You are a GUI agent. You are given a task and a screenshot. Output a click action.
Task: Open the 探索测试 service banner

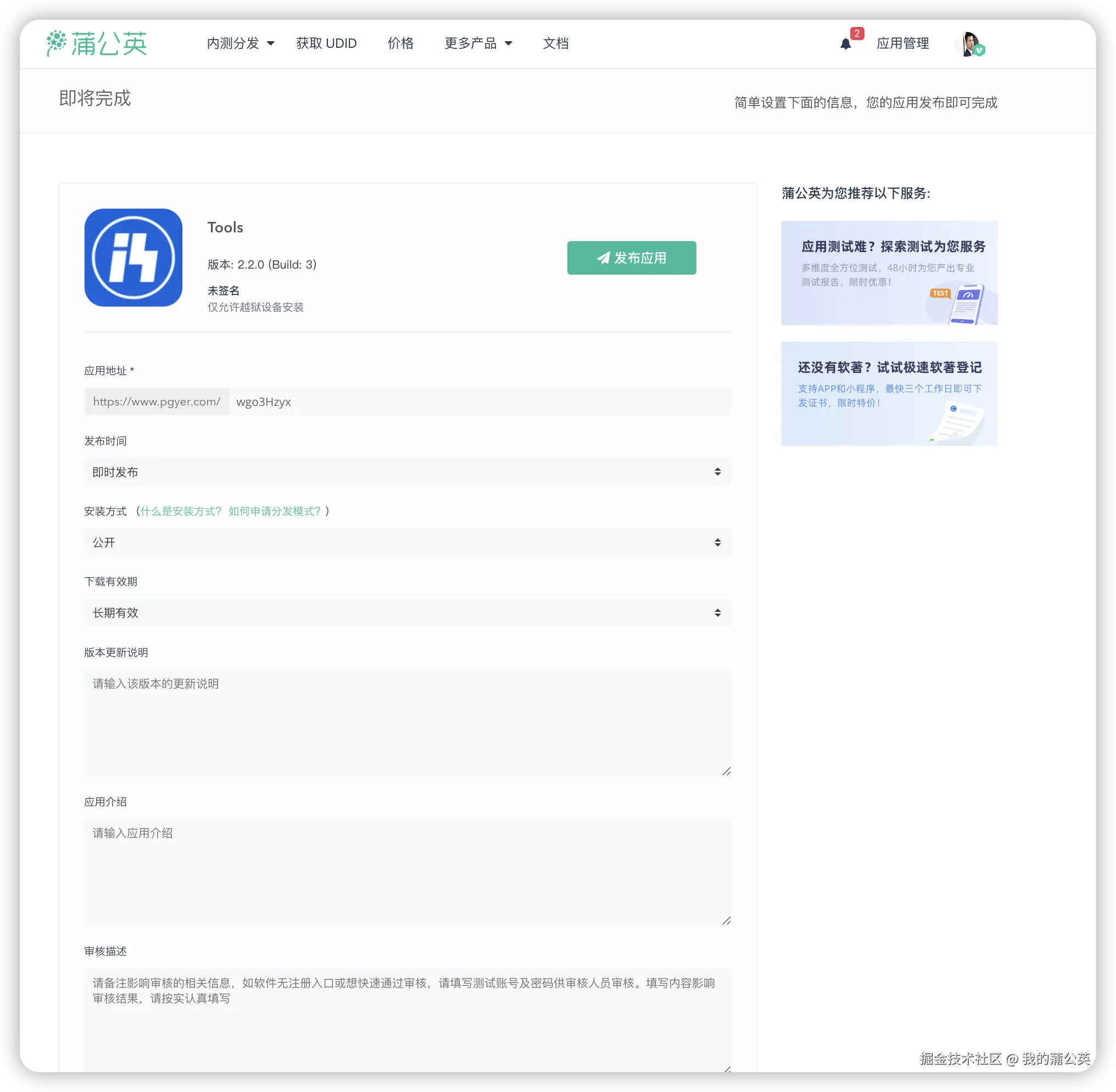[x=889, y=273]
